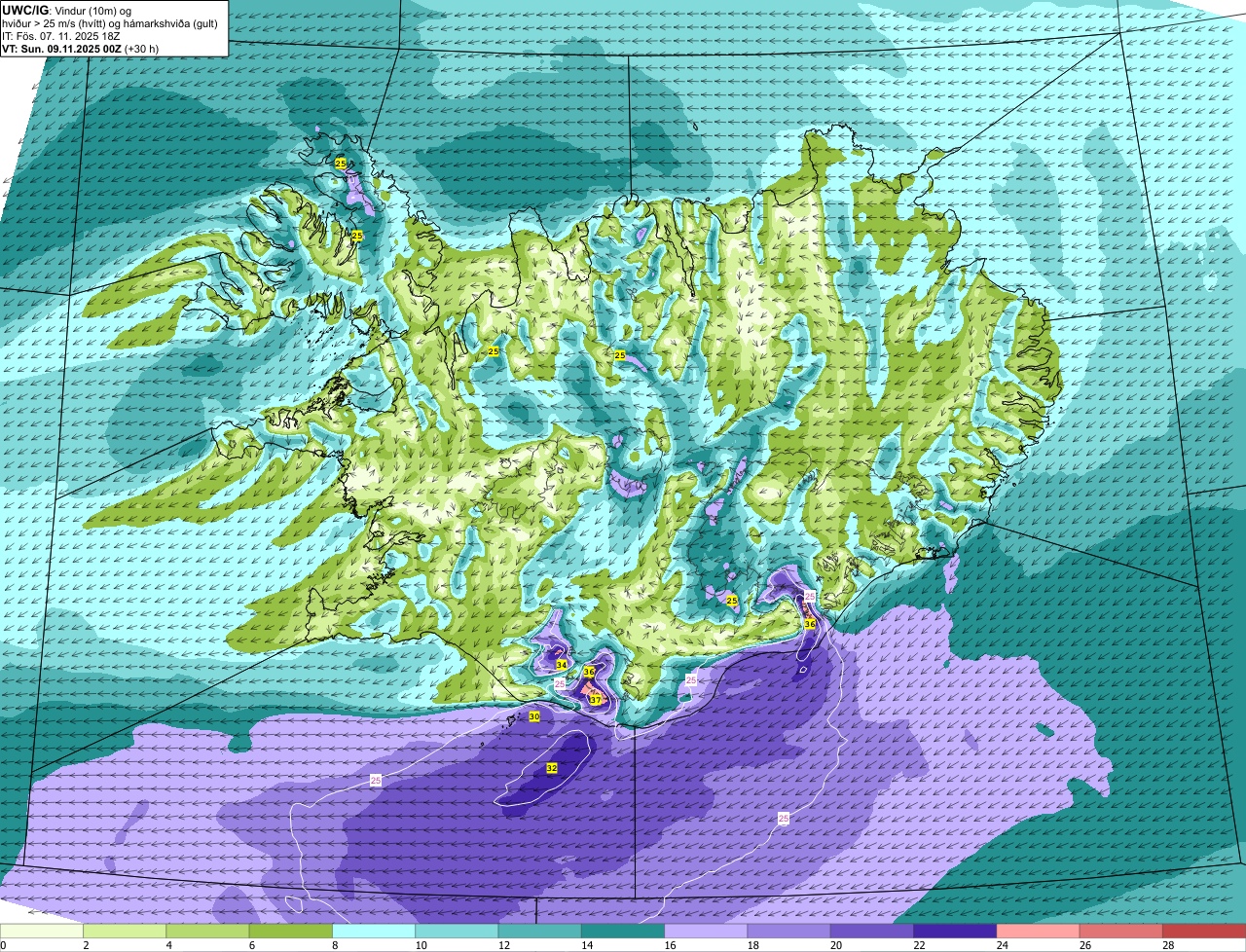Click the 18–20 m/s light purple swatch
The image size is (1246, 952).
coord(788,932)
